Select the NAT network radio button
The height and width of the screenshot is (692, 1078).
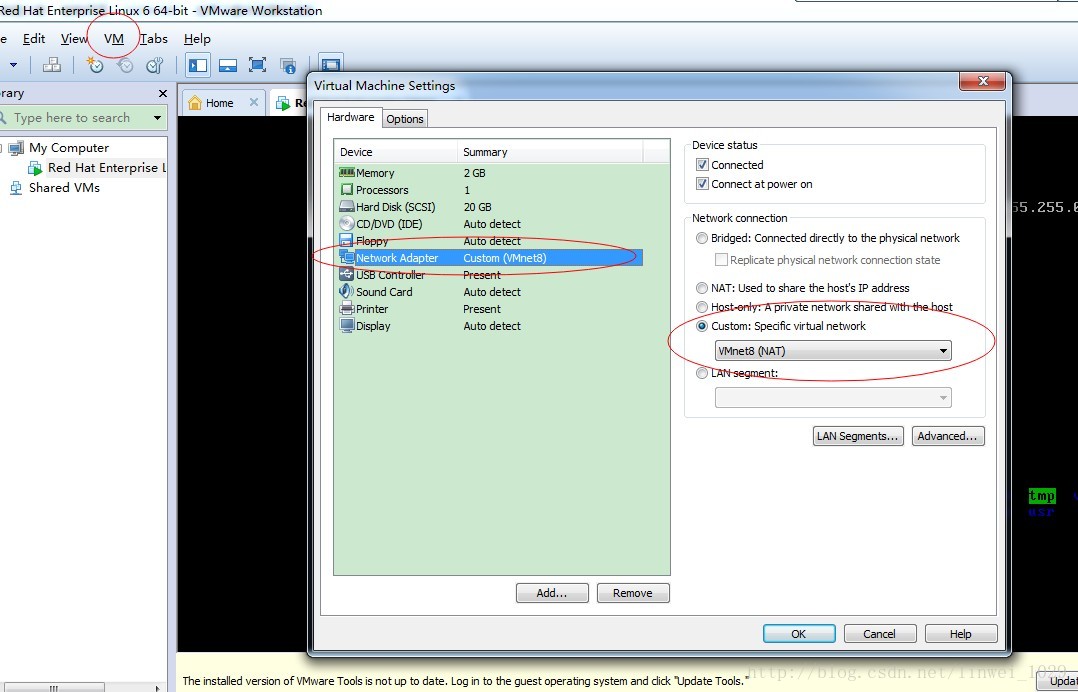[x=701, y=288]
